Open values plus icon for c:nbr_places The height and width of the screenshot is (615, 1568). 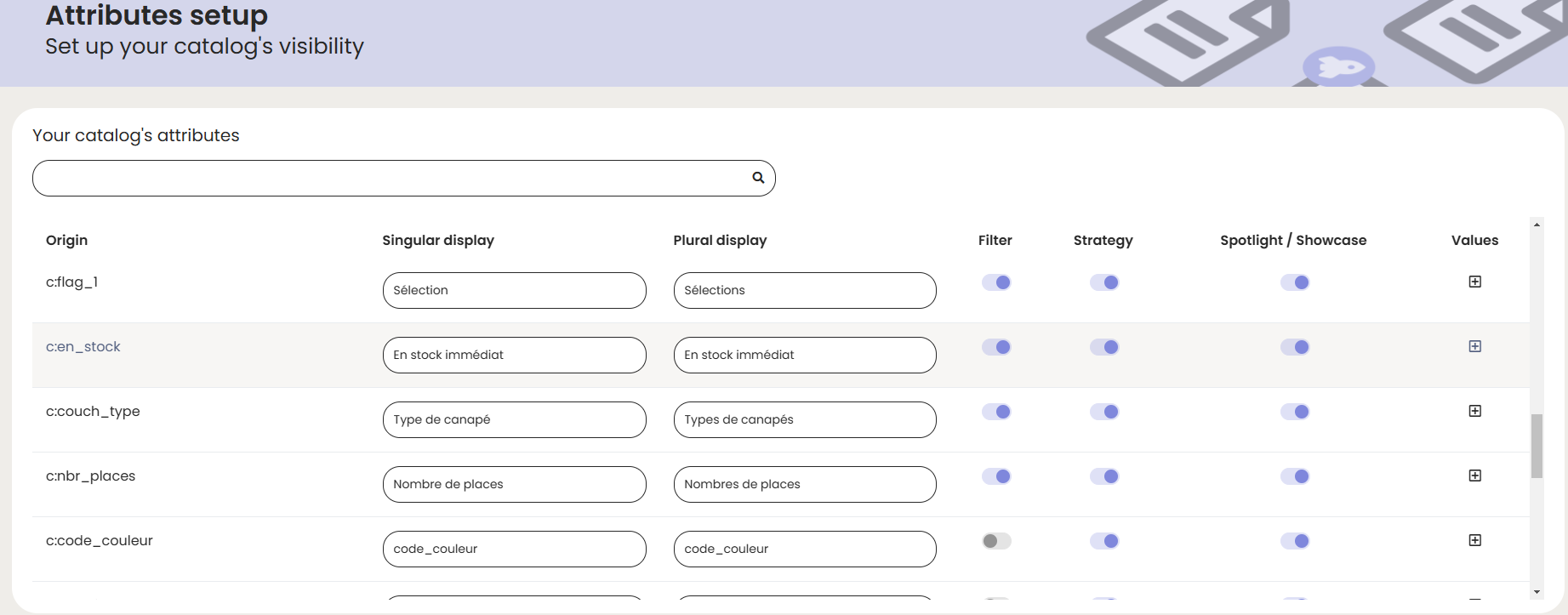[1474, 475]
